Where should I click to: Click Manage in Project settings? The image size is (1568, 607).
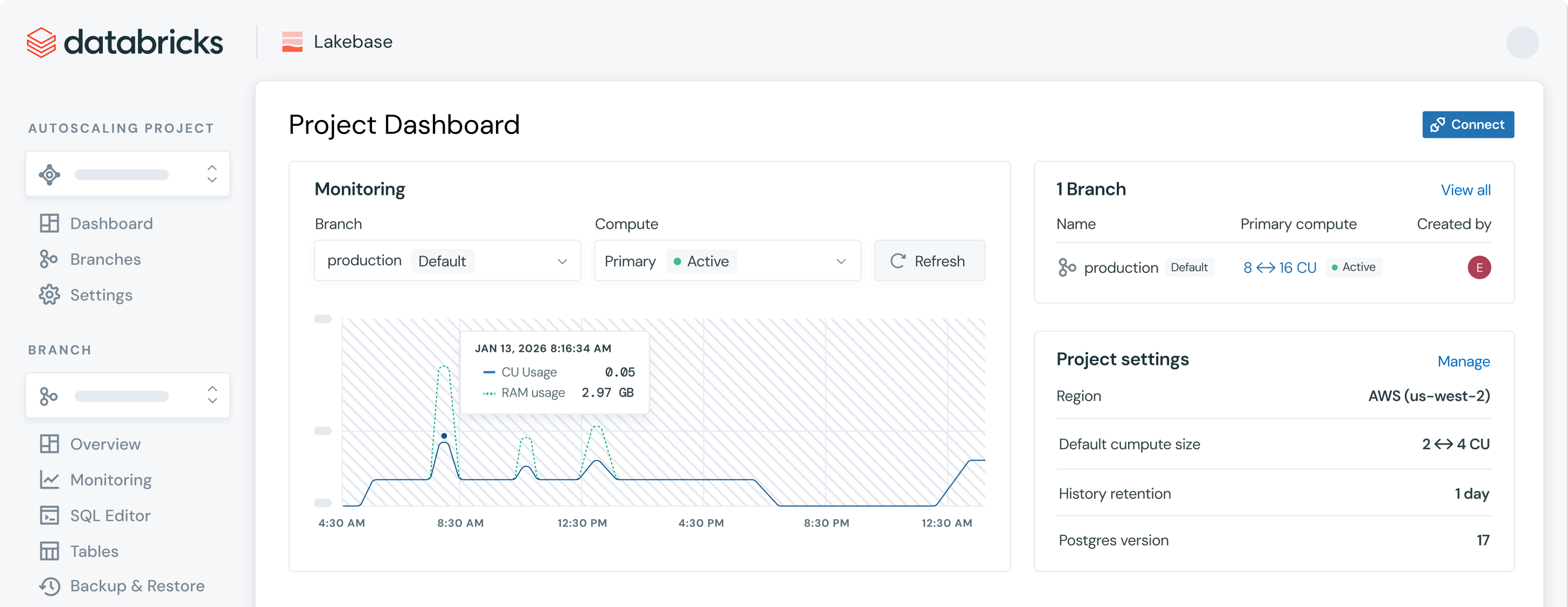(1464, 361)
